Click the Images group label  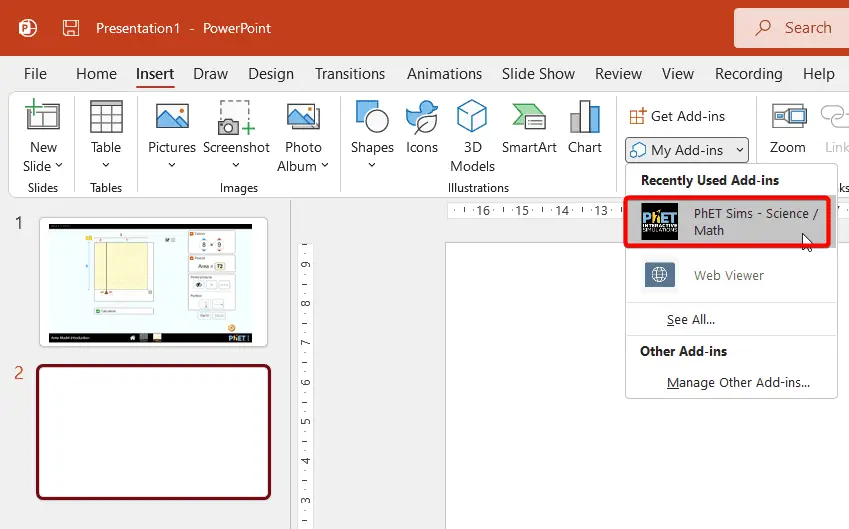point(238,188)
